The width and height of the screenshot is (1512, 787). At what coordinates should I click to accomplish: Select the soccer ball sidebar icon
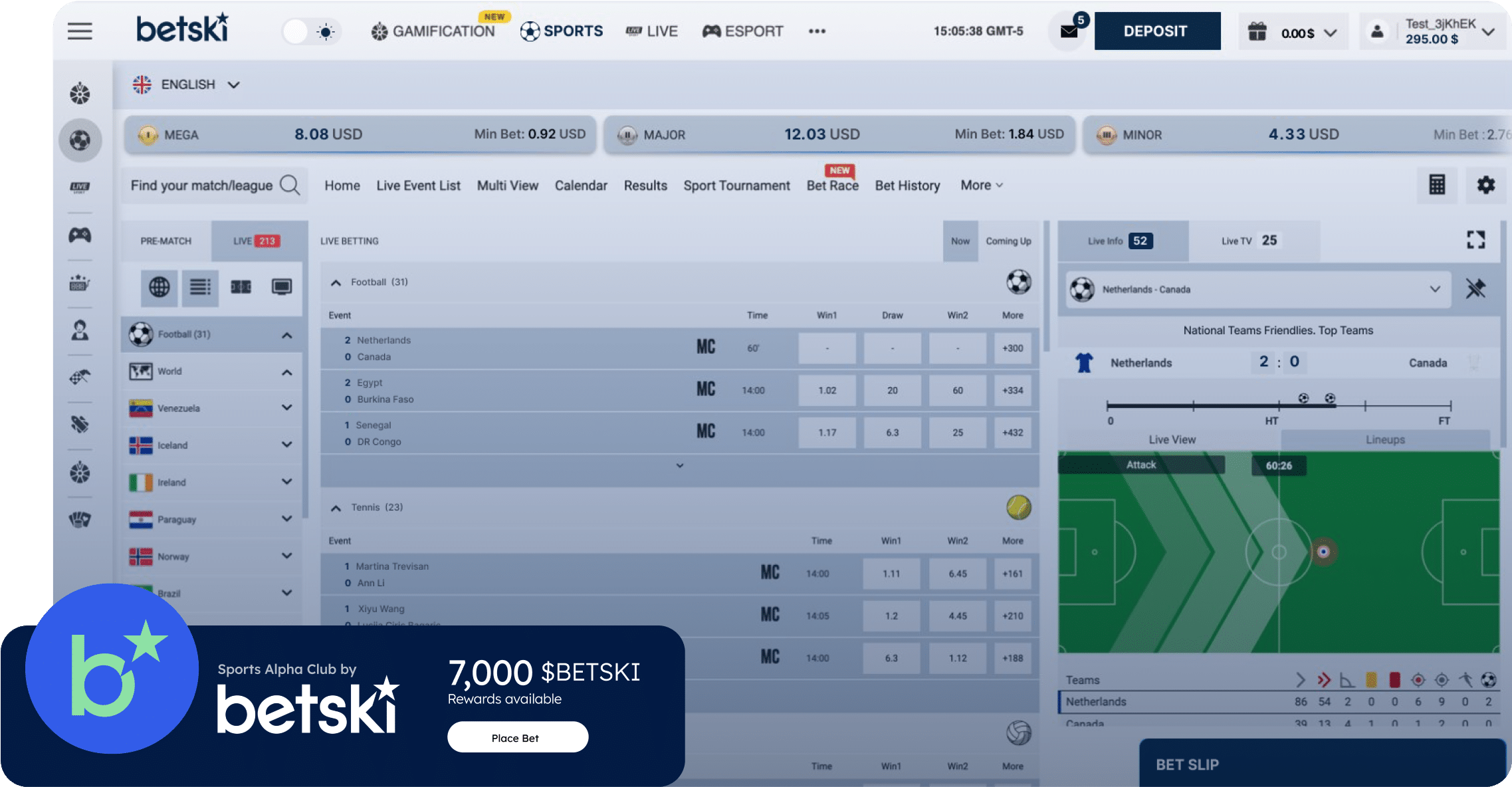pyautogui.click(x=80, y=140)
